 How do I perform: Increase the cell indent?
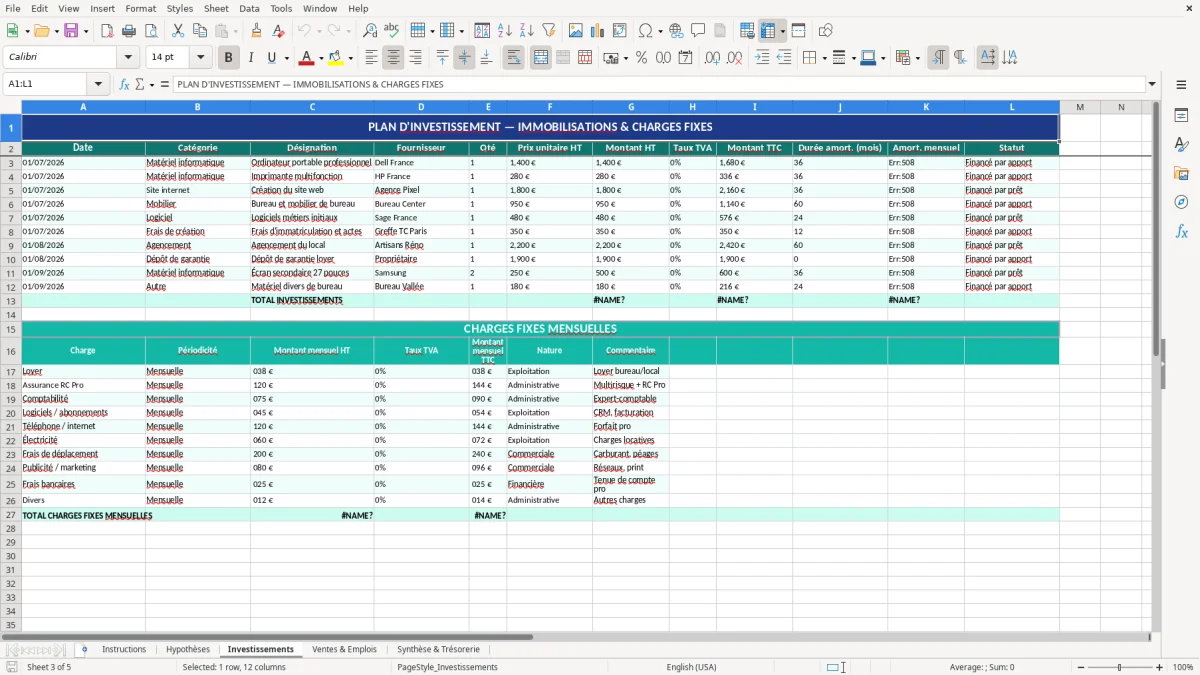(762, 58)
